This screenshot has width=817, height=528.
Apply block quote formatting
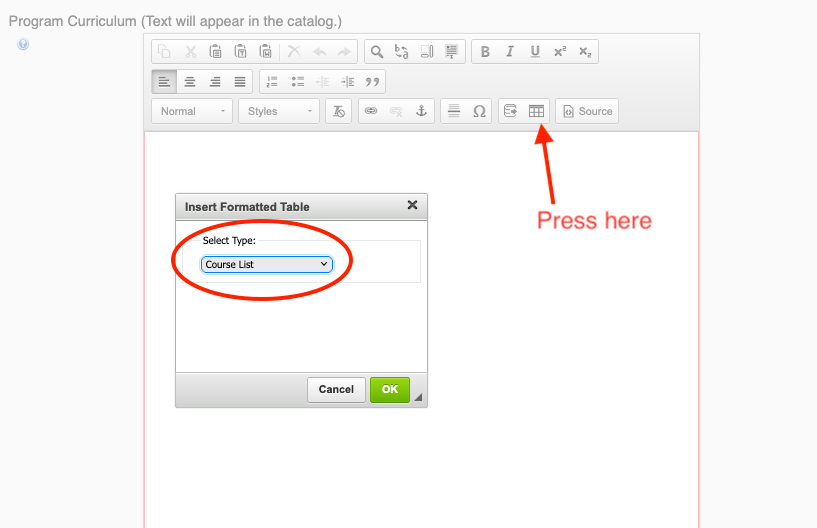(x=373, y=82)
